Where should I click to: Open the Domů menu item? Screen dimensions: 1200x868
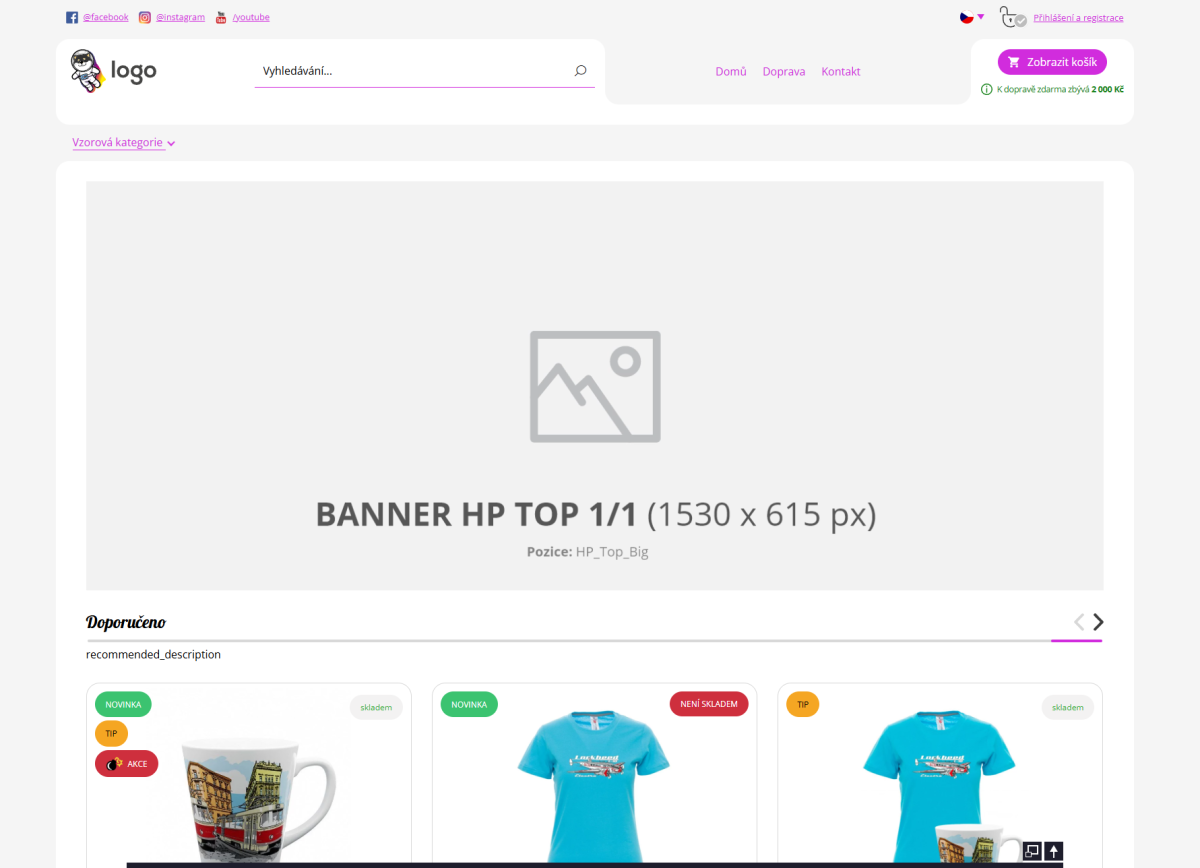(731, 72)
